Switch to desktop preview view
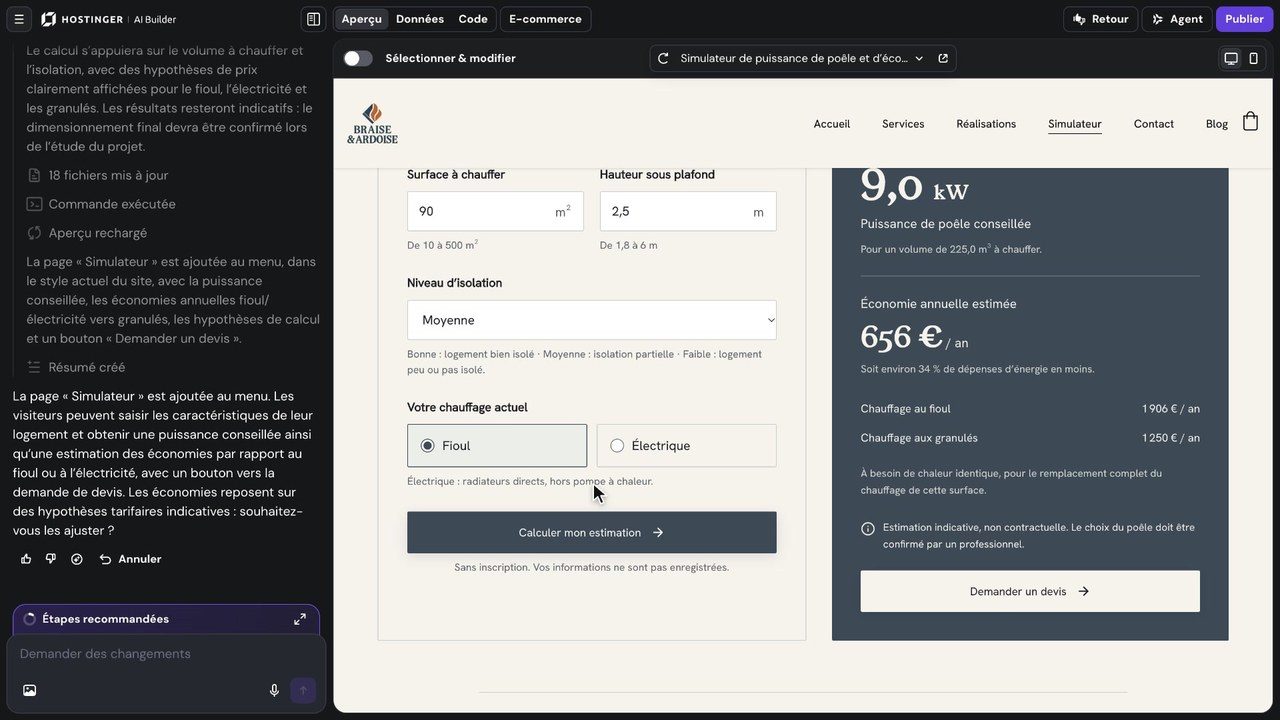Image resolution: width=1280 pixels, height=720 pixels. click(1231, 58)
